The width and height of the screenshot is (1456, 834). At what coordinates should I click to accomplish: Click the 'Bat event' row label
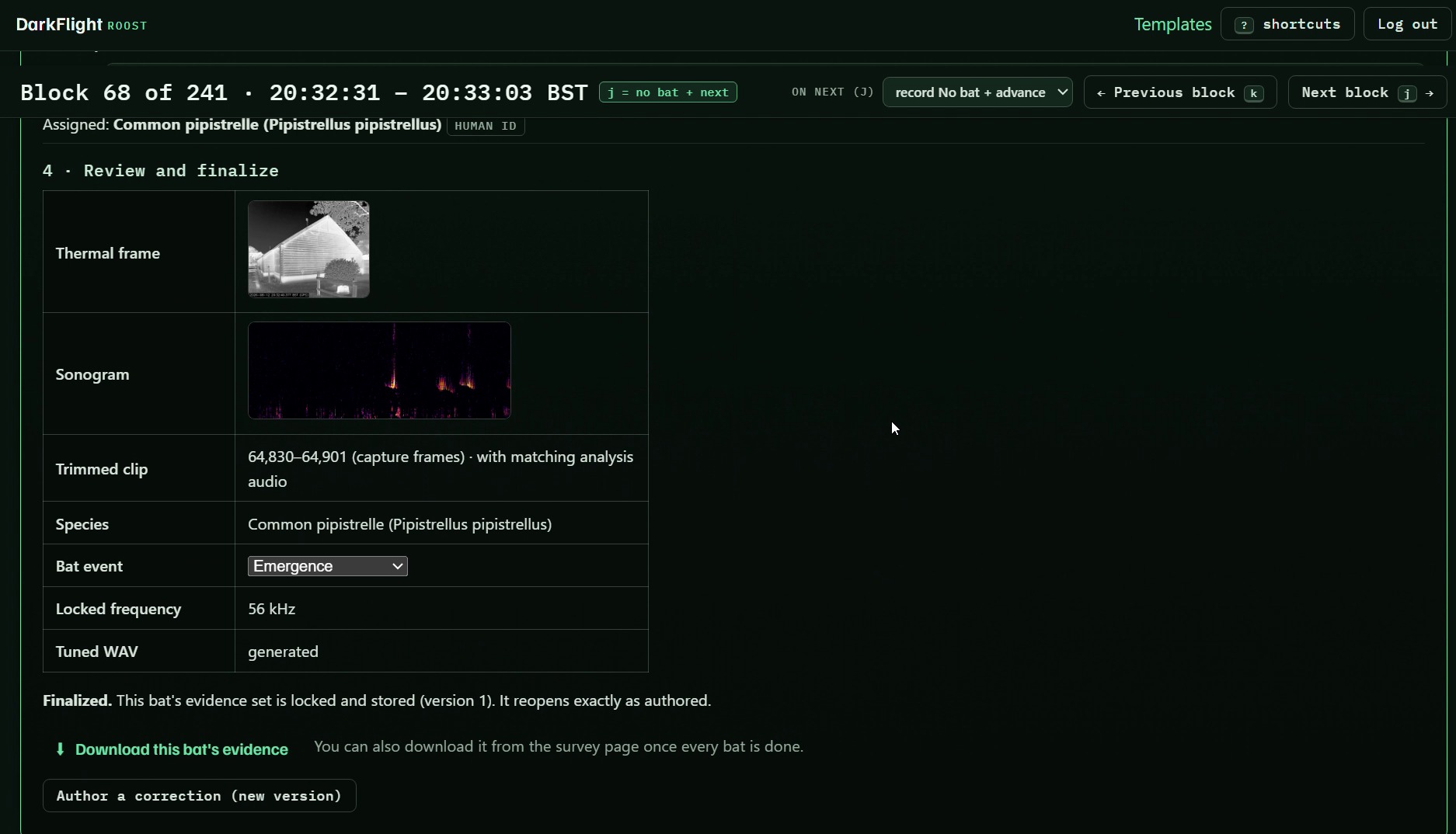coord(89,566)
